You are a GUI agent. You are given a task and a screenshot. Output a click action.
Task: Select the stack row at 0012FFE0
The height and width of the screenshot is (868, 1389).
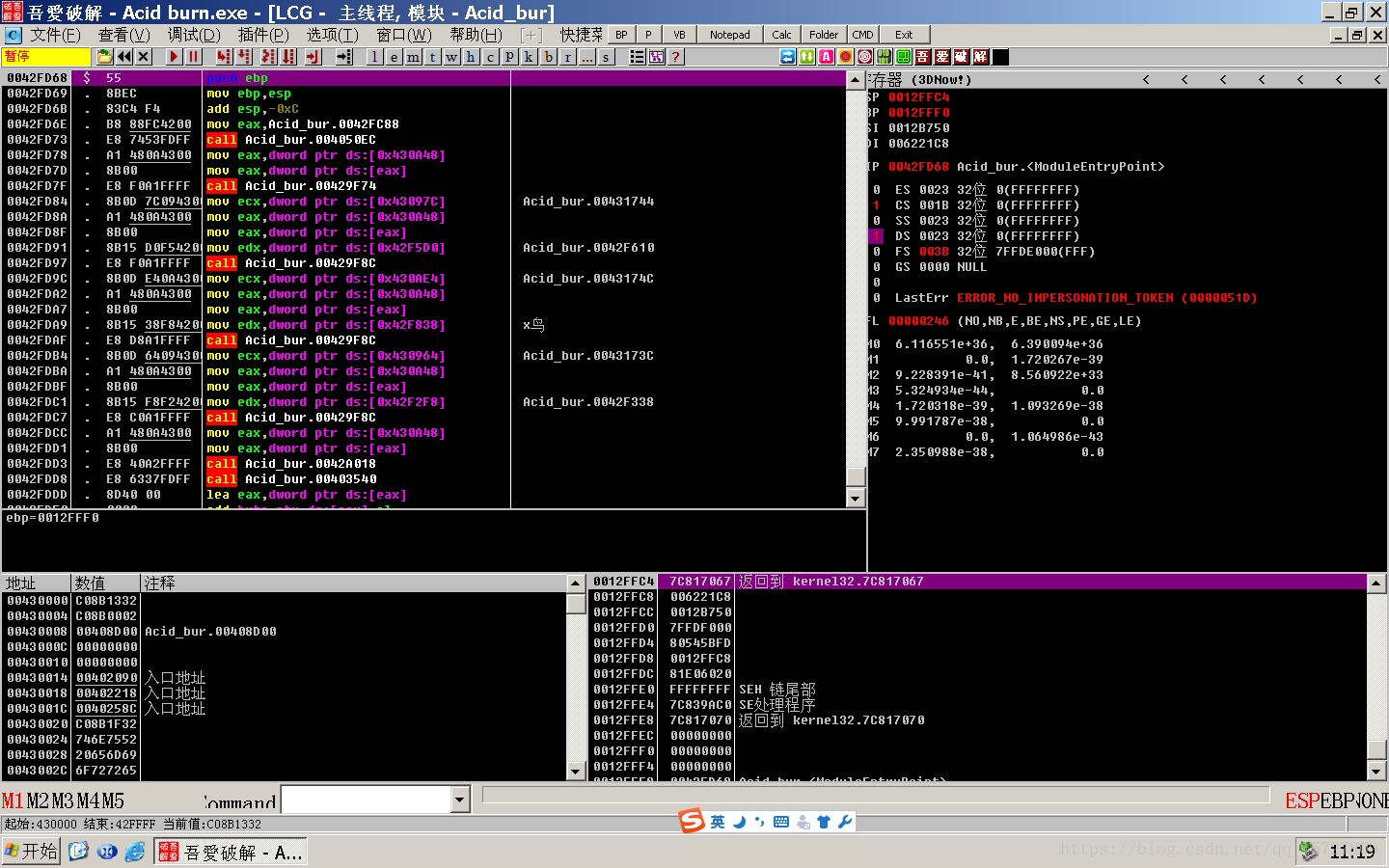[x=978, y=690]
